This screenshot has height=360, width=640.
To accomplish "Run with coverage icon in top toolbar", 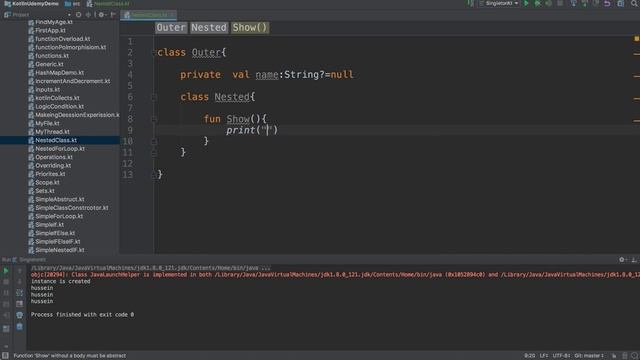I will pos(549,4).
